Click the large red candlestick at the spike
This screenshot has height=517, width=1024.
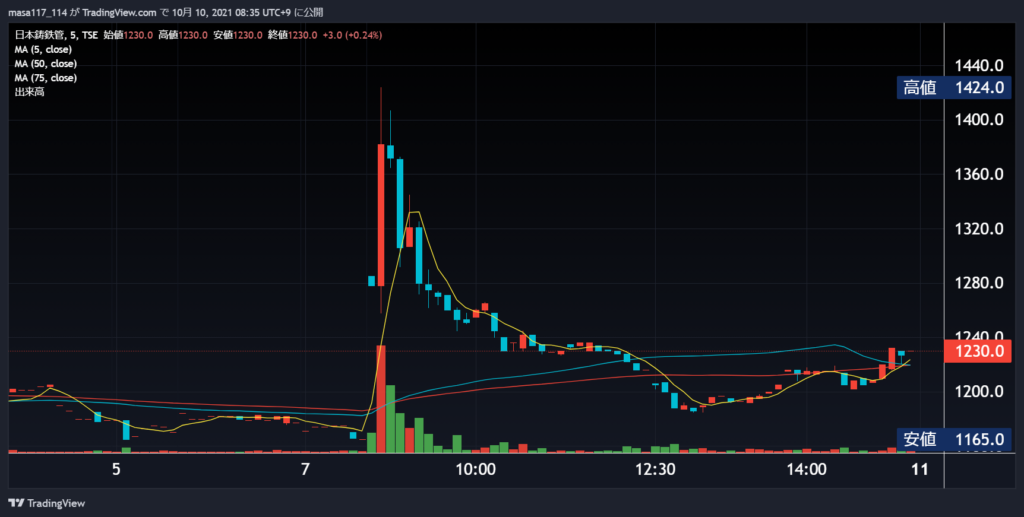point(381,215)
